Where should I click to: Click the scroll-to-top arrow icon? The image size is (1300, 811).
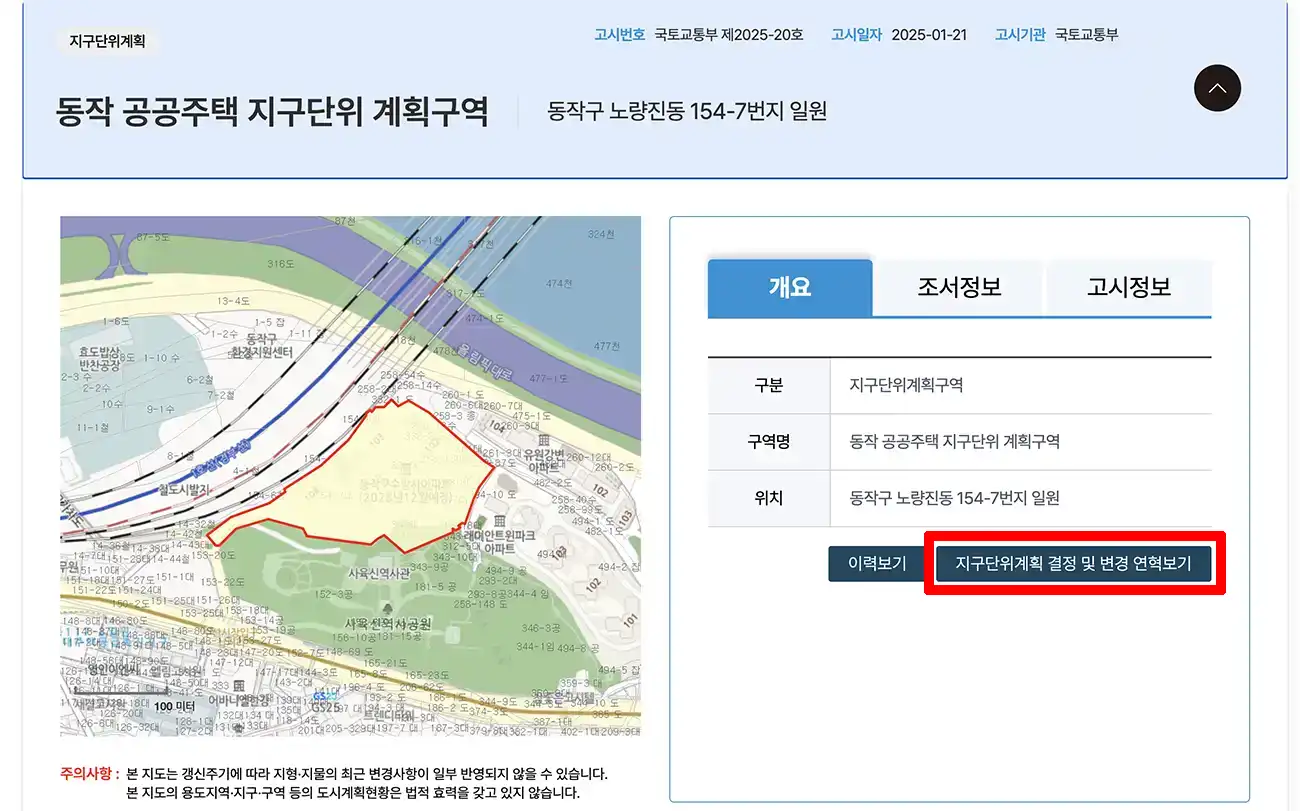pyautogui.click(x=1217, y=88)
